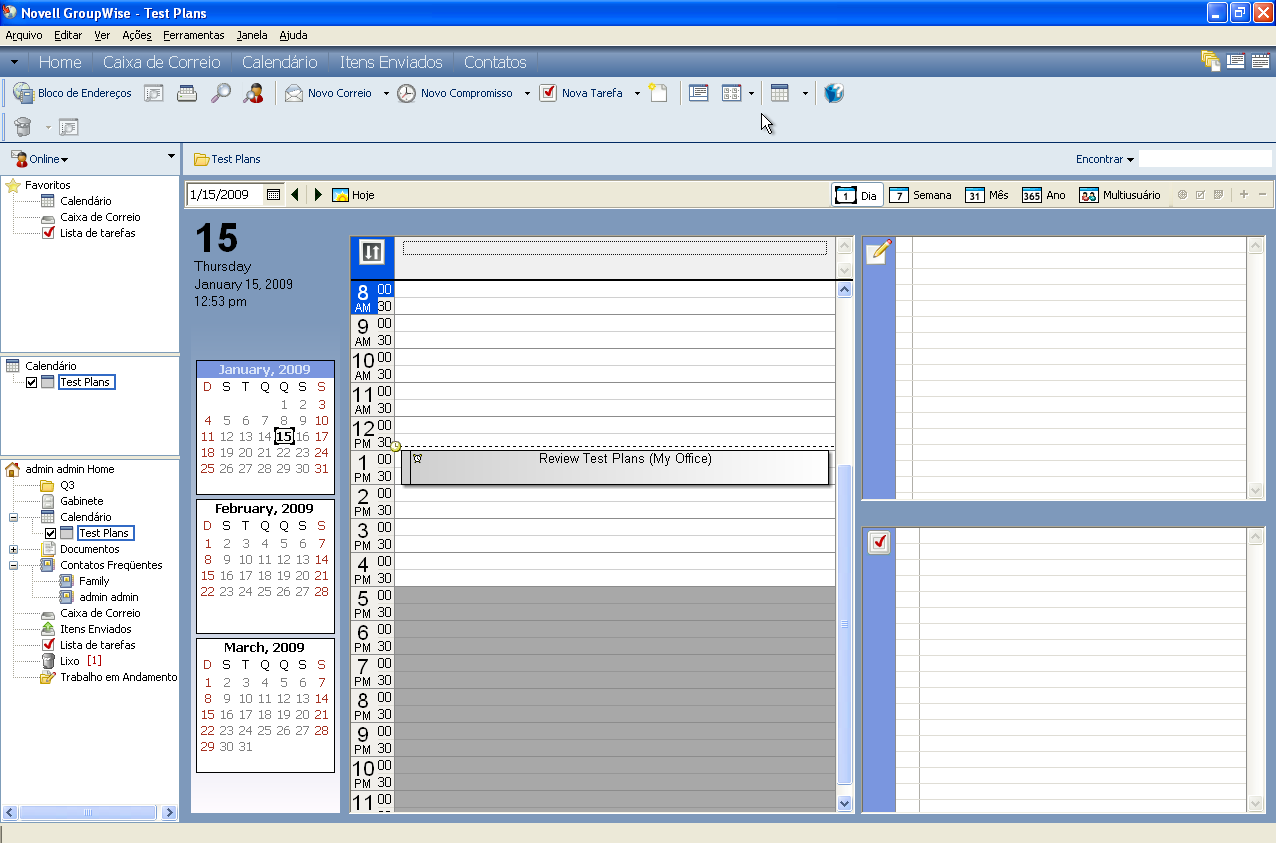1276x843 pixels.
Task: Switch to the Itens Enviados tab
Action: click(x=390, y=62)
